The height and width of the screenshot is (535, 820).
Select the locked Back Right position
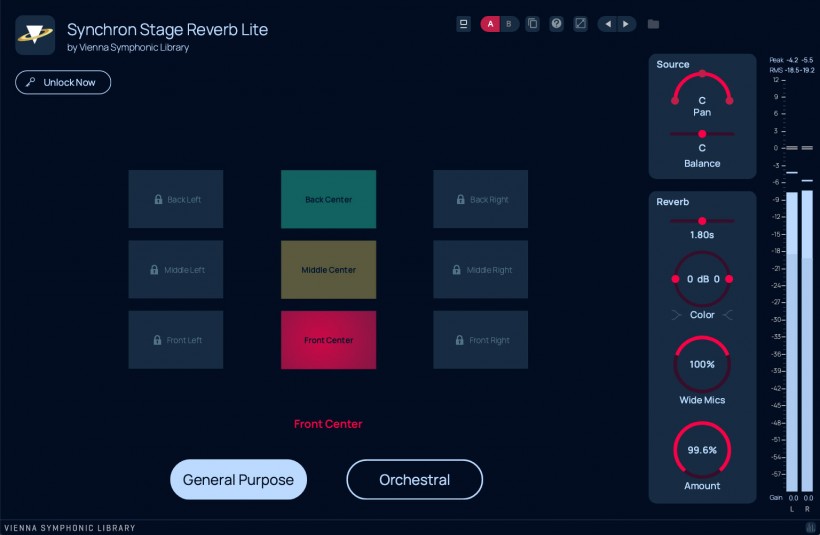tap(481, 199)
